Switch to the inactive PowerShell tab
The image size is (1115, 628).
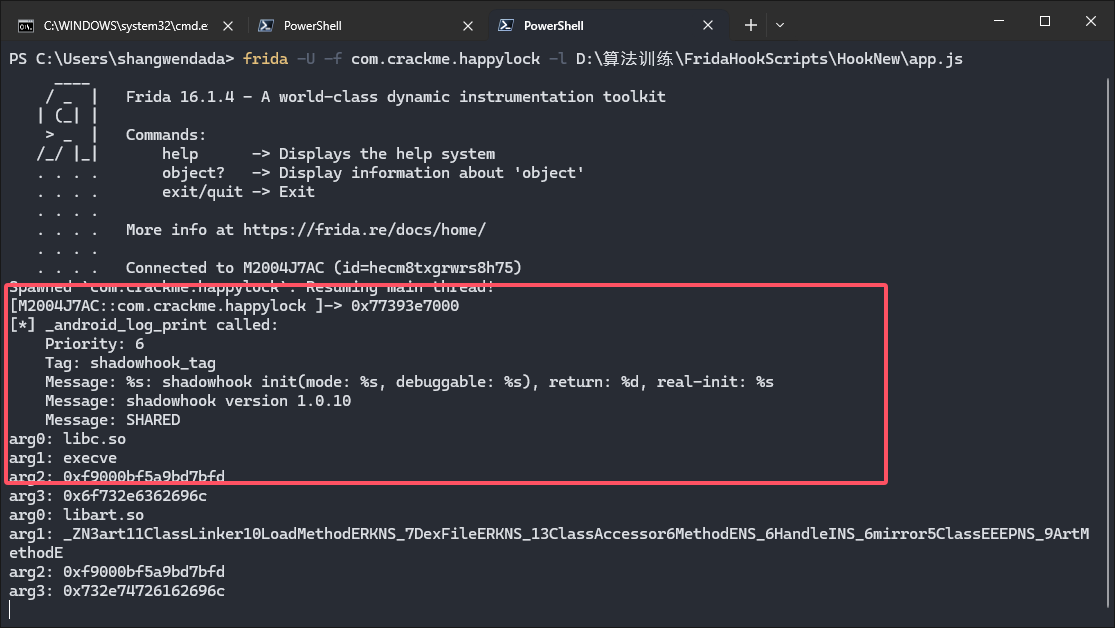(x=366, y=26)
